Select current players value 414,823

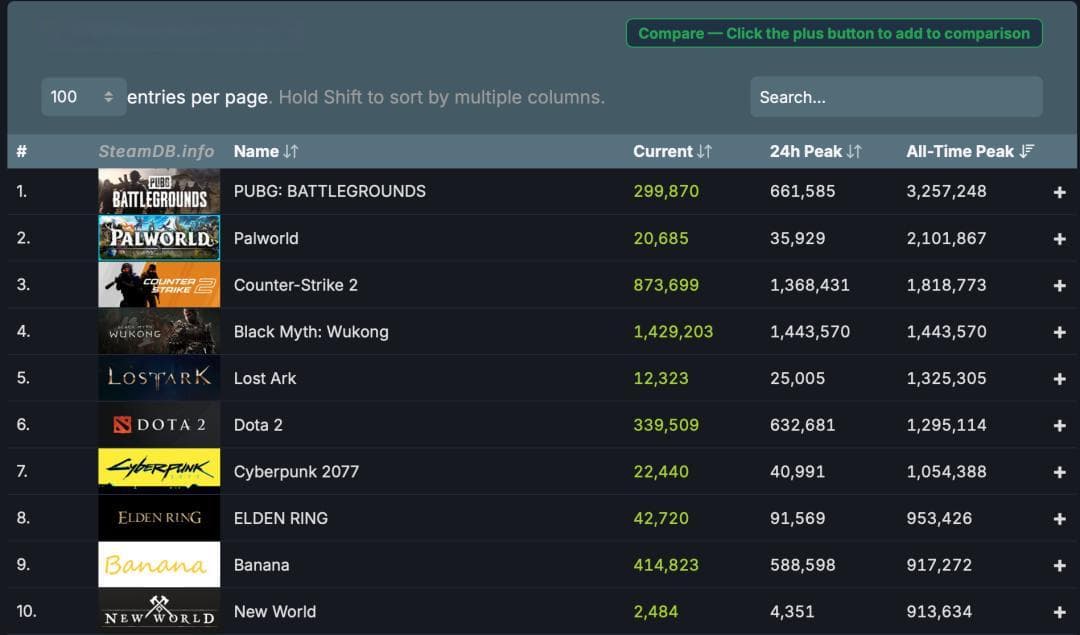click(666, 565)
